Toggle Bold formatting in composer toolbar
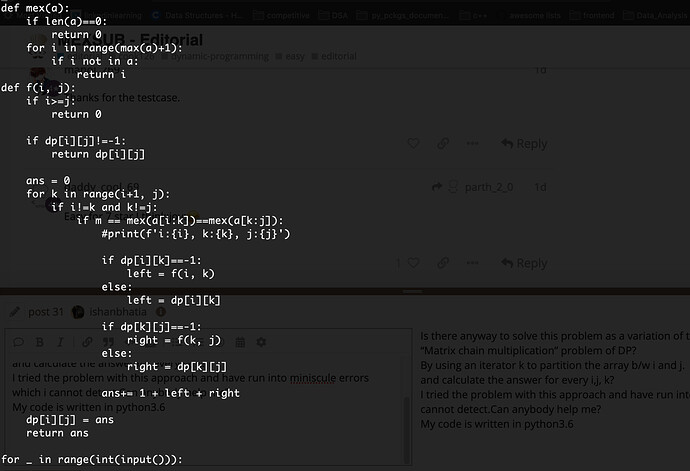Viewport: 690px width, 471px height. tap(40, 342)
